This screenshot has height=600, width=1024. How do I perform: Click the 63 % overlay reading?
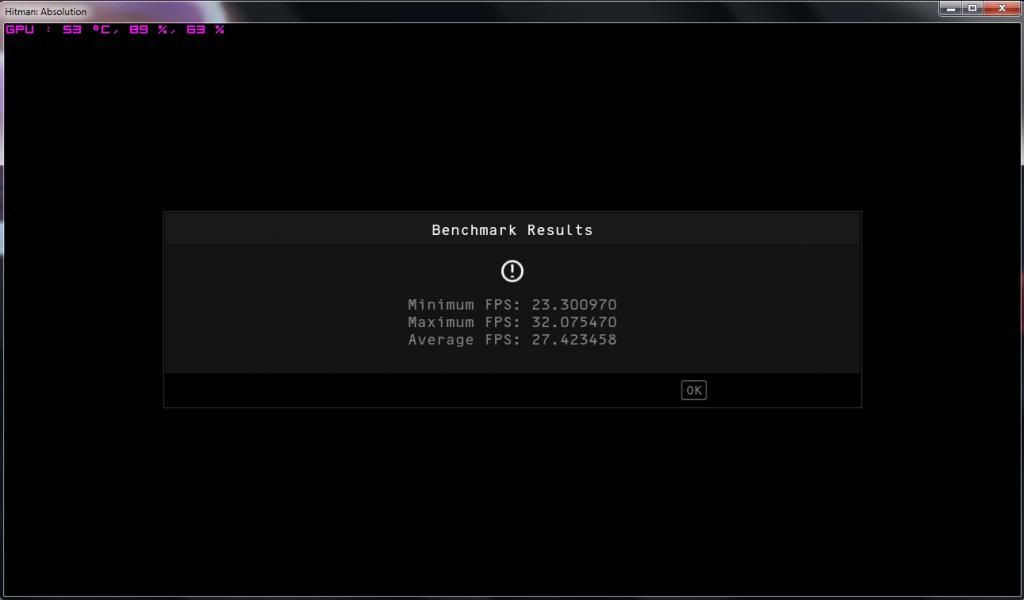pos(206,29)
